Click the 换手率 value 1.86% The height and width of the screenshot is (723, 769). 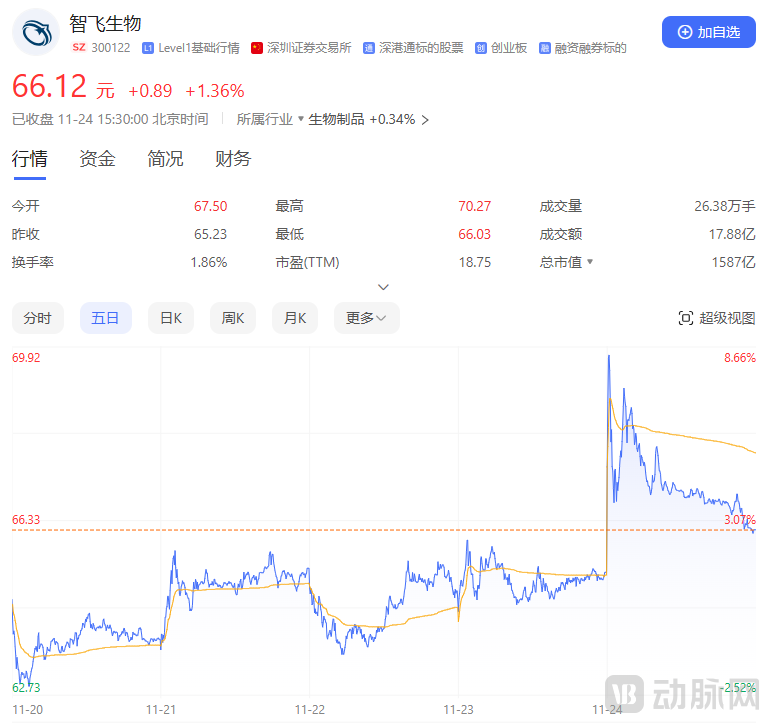coord(208,262)
